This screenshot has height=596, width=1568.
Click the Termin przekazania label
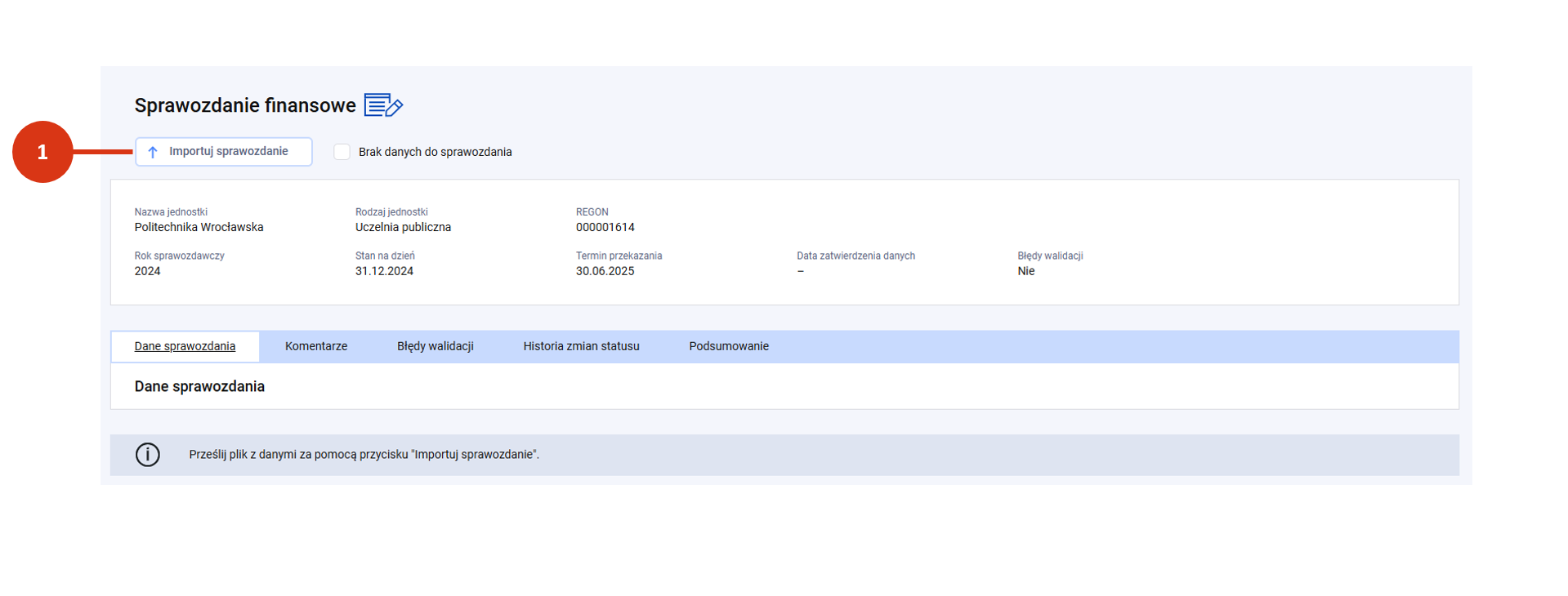point(619,256)
